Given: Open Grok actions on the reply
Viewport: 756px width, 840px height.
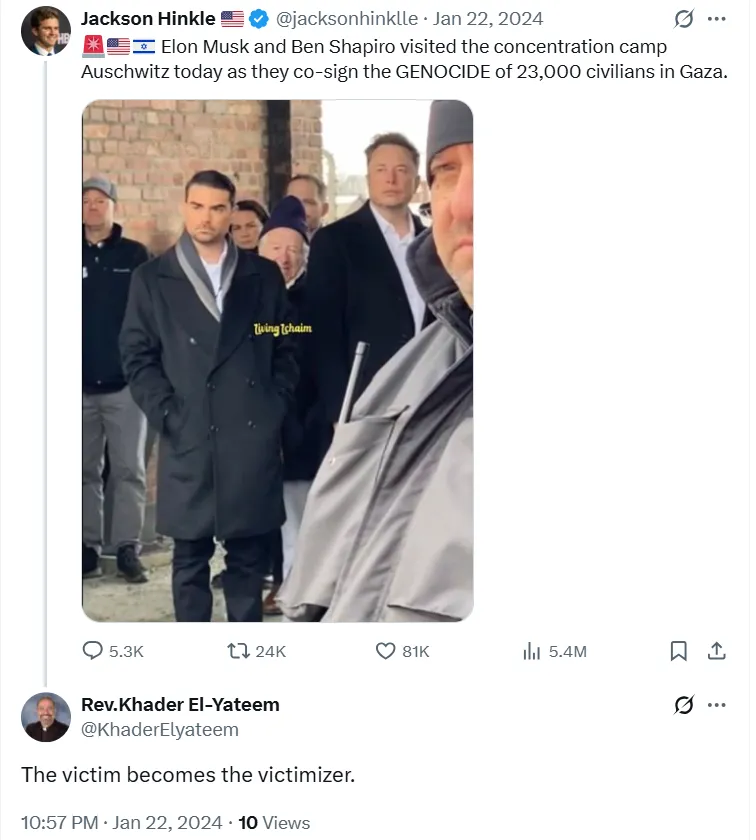Looking at the screenshot, I should (x=682, y=705).
